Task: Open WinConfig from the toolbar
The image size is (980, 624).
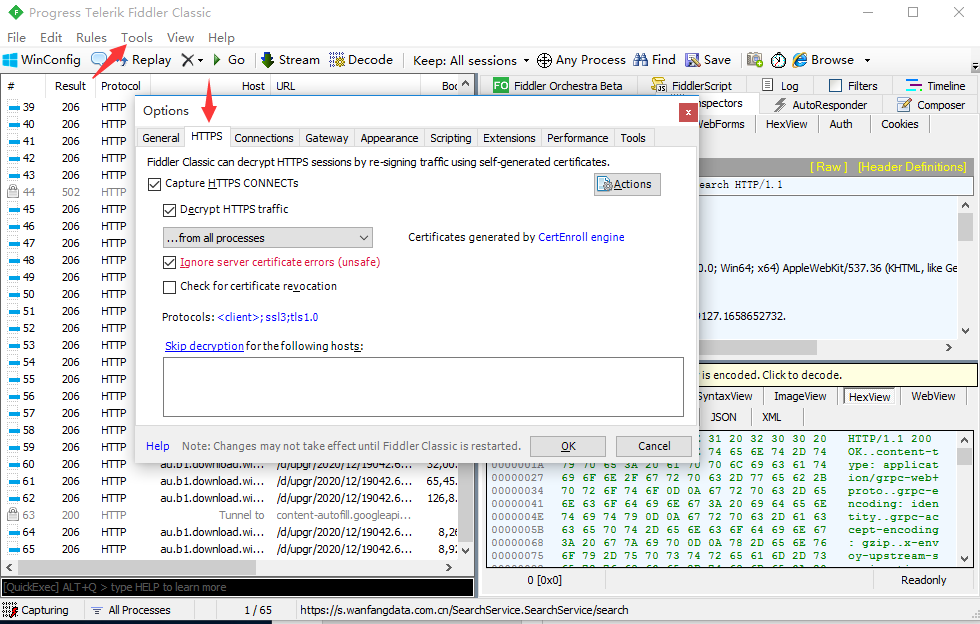Action: [42, 60]
